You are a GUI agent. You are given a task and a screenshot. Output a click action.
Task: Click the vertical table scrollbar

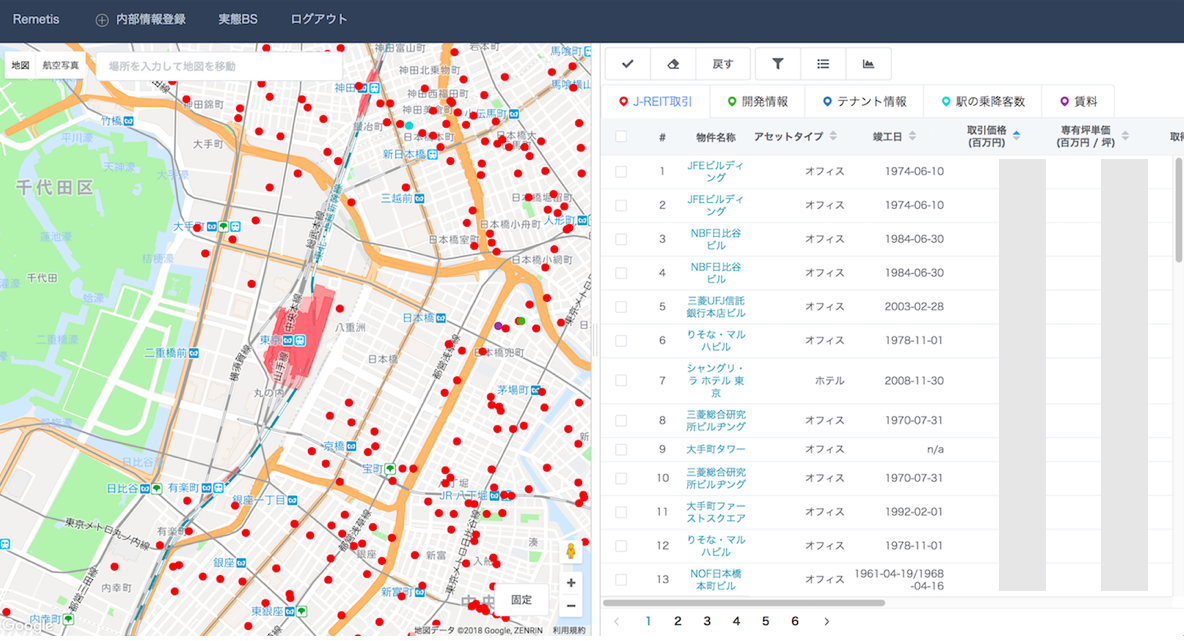pyautogui.click(x=1179, y=210)
